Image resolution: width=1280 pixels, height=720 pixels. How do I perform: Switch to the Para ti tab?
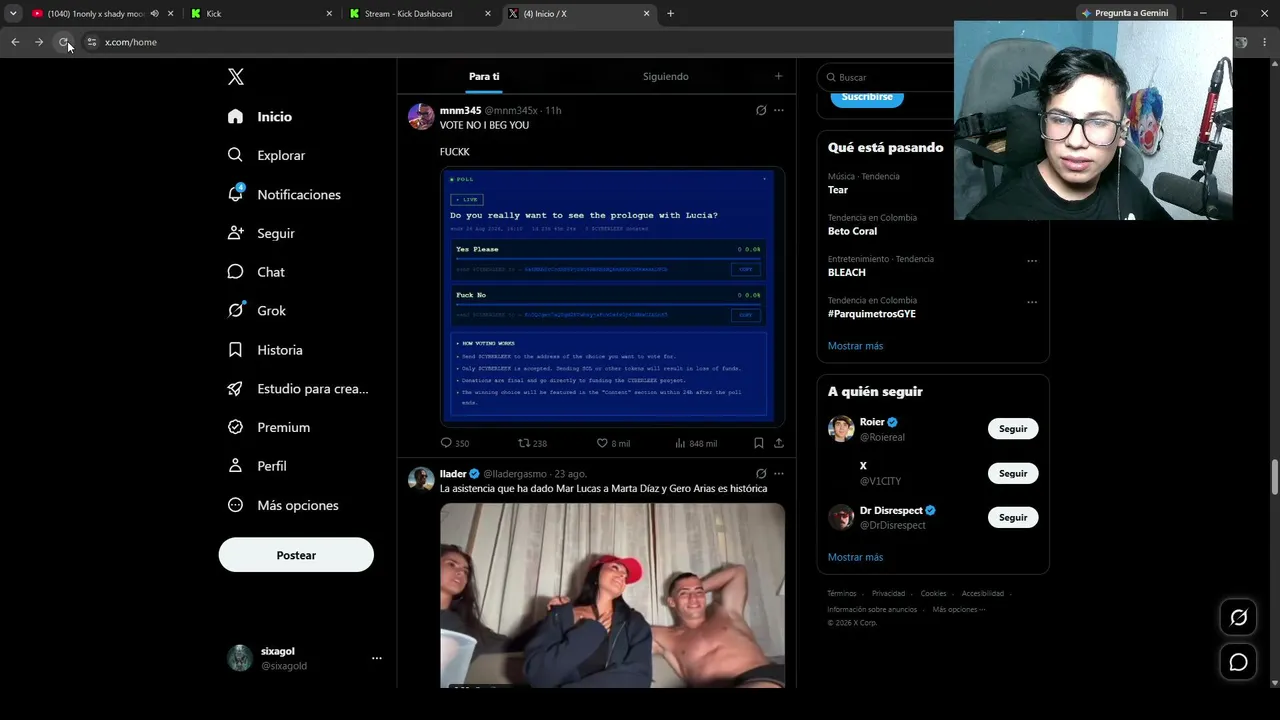click(x=484, y=77)
